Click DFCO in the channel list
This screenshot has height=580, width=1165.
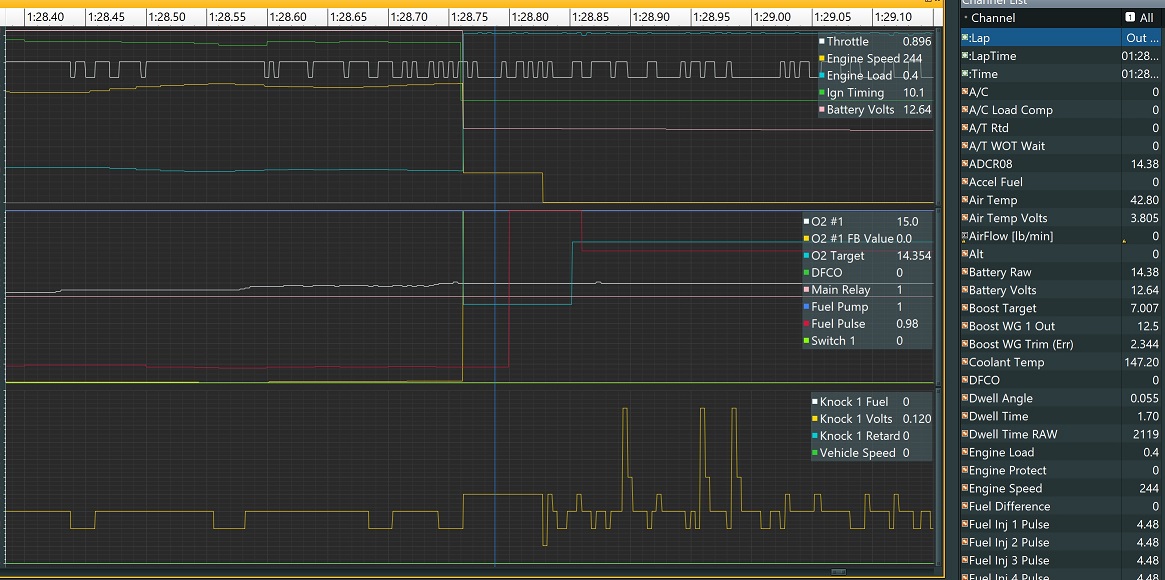pos(1062,380)
